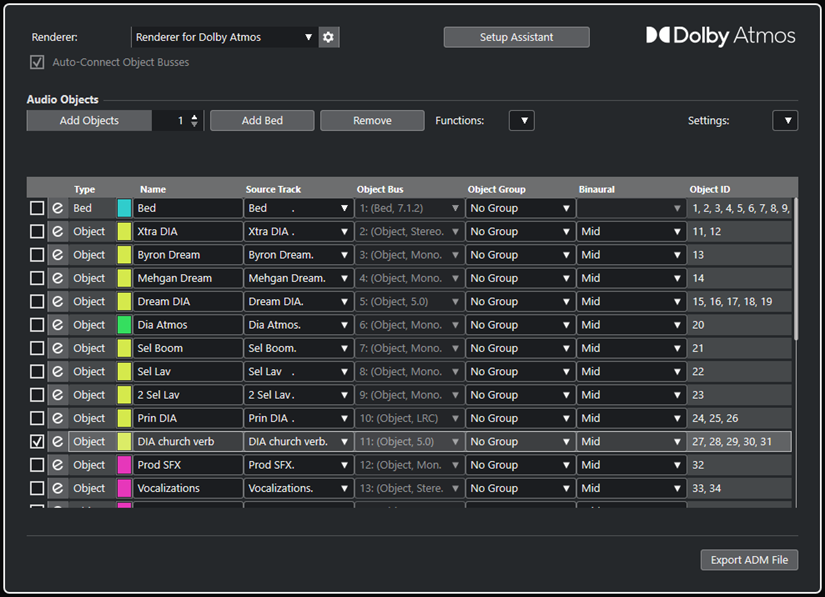Image resolution: width=825 pixels, height=597 pixels.
Task: Open Binaural dropdown for Sel Lav
Action: click(631, 371)
